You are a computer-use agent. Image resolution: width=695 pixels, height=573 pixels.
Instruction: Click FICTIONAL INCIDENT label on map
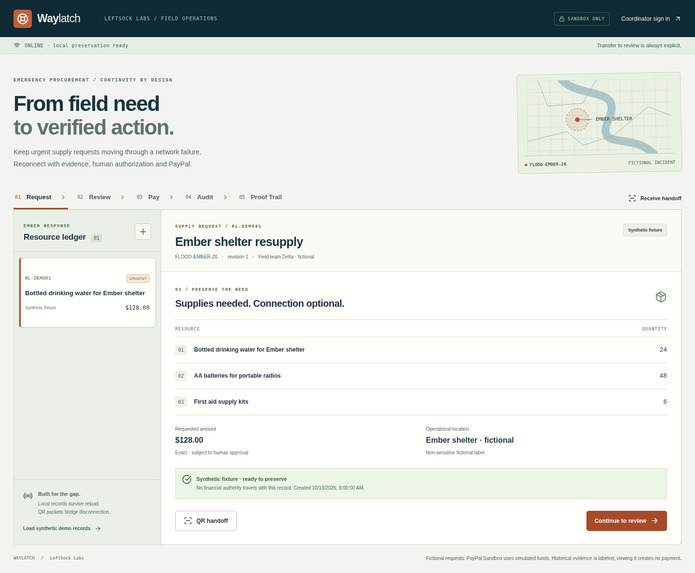pos(652,163)
